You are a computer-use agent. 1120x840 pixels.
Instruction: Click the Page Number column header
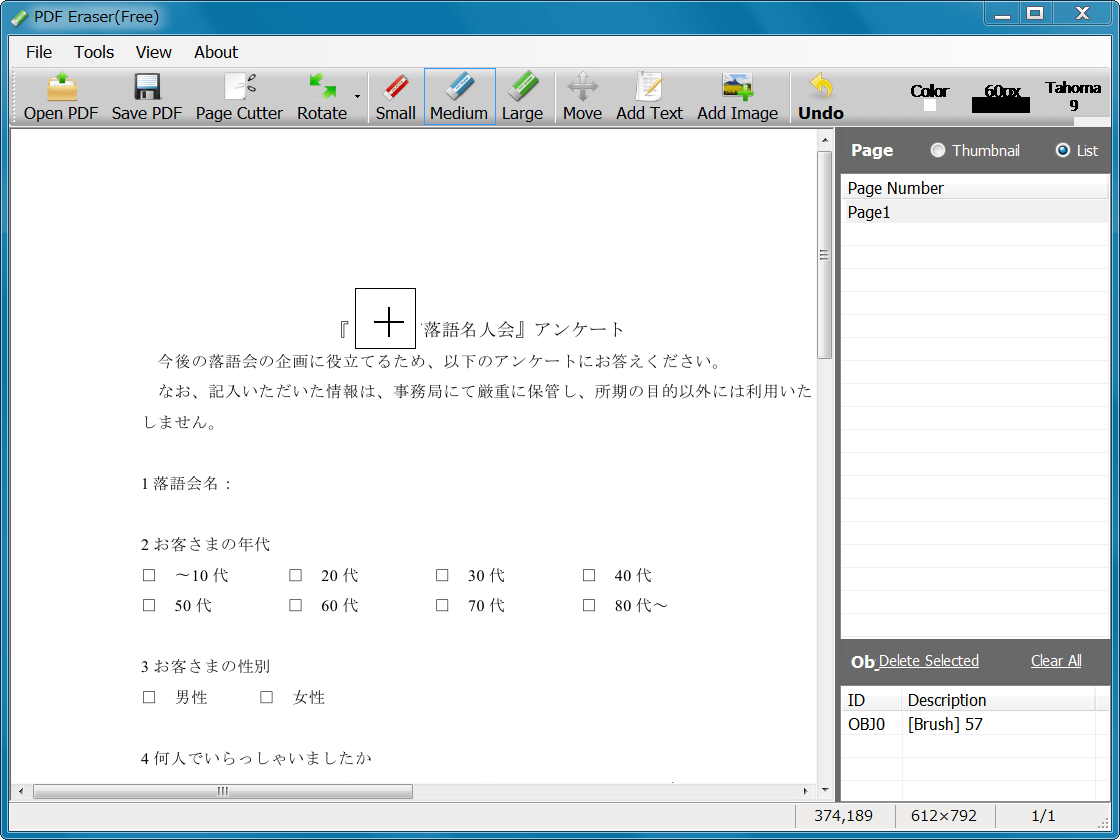(974, 188)
